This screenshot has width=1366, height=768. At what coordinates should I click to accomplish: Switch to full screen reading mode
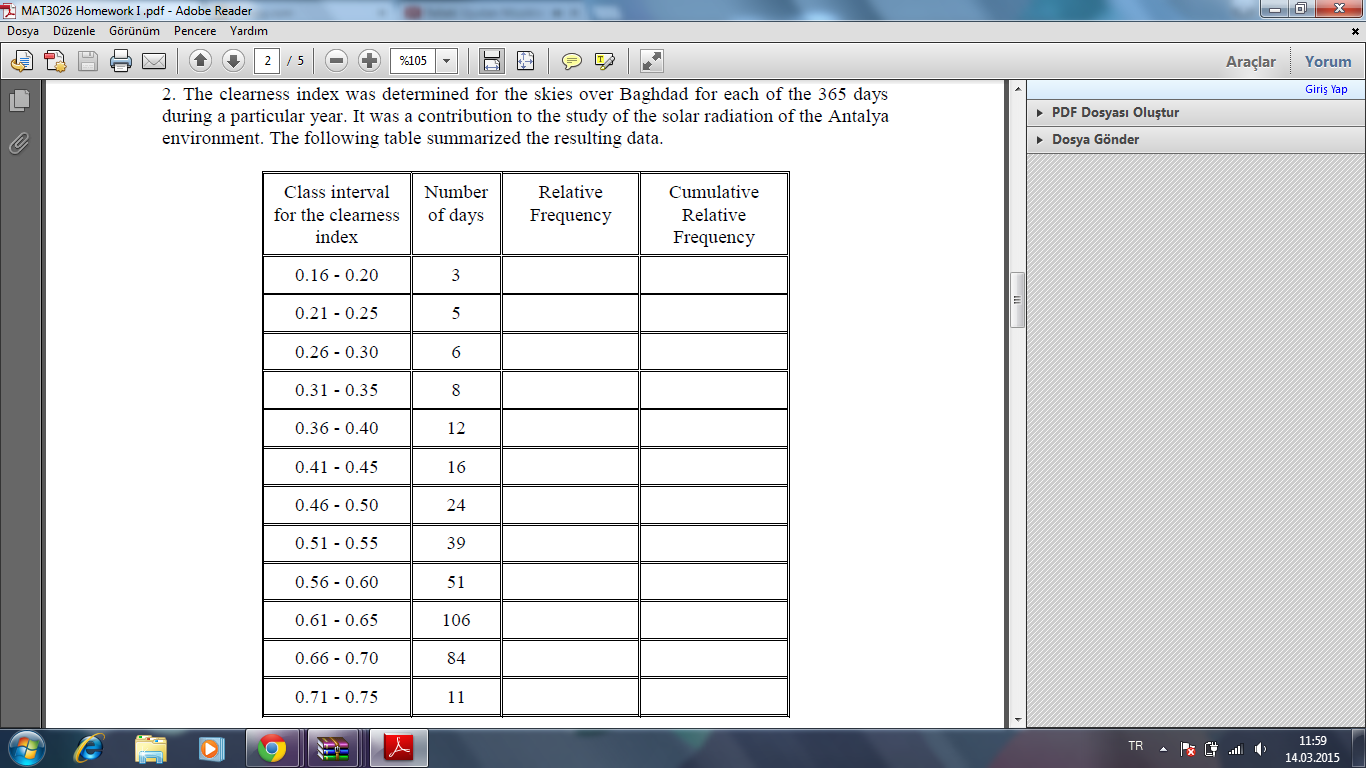[651, 60]
